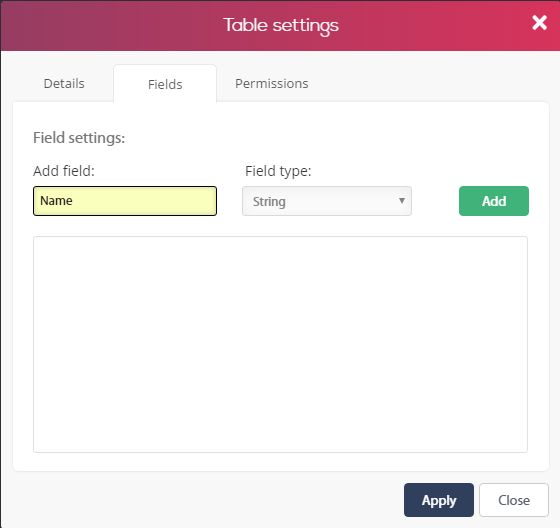Click the white X icon in header
Viewport: 560px width, 528px height.
point(539,23)
